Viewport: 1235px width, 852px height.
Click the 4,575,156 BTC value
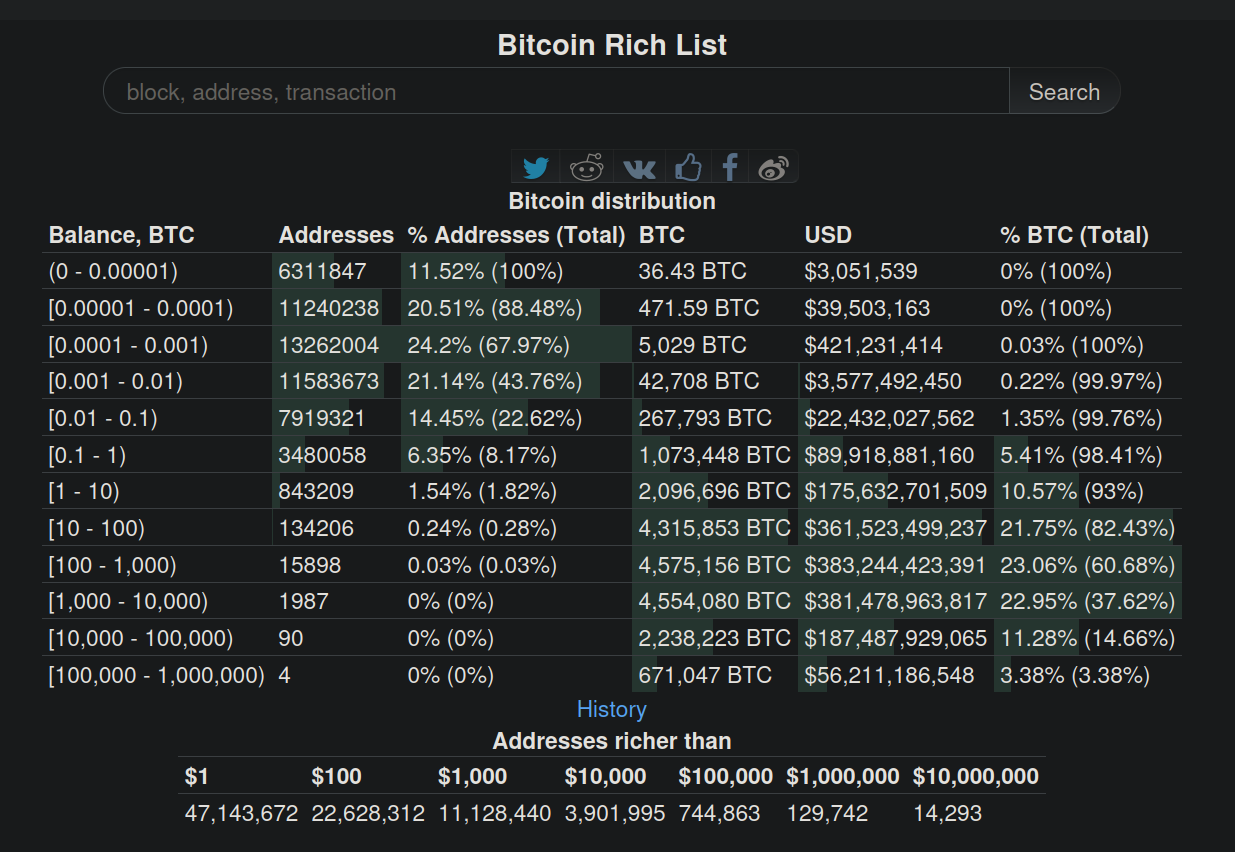pos(715,565)
